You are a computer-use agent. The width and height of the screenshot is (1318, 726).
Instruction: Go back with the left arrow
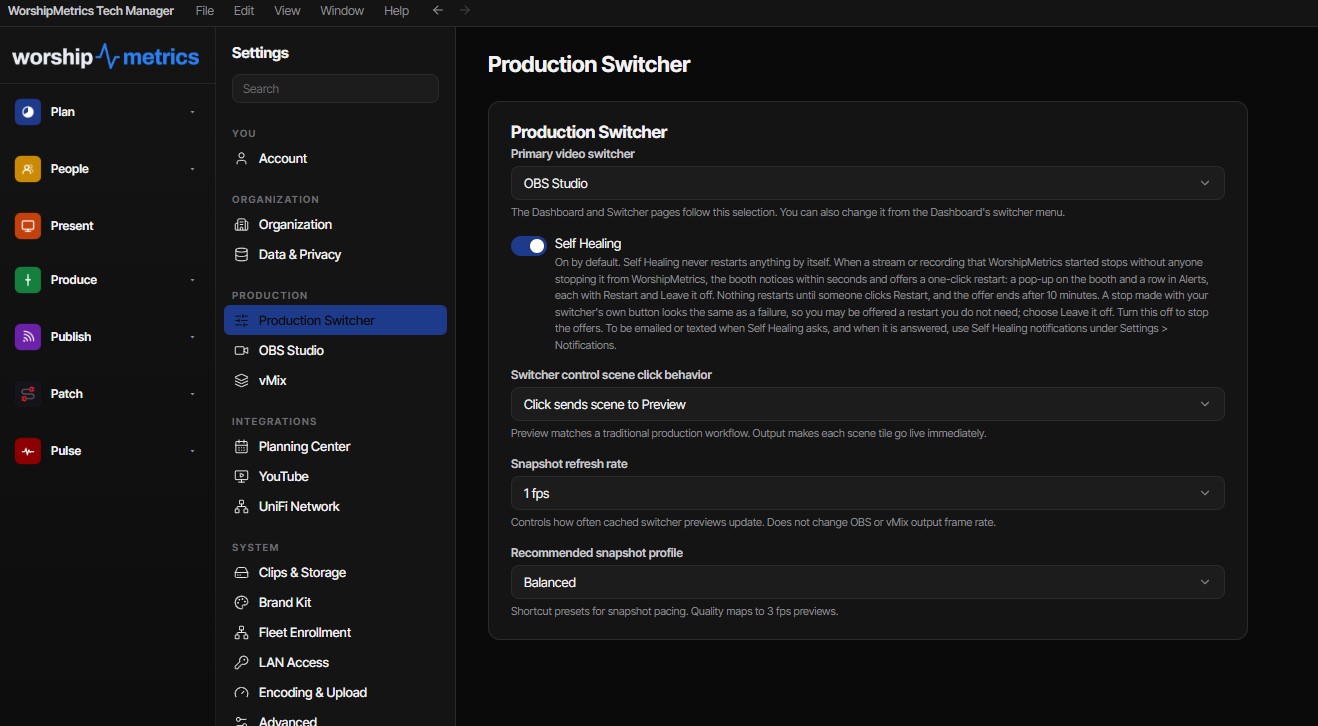tap(437, 10)
